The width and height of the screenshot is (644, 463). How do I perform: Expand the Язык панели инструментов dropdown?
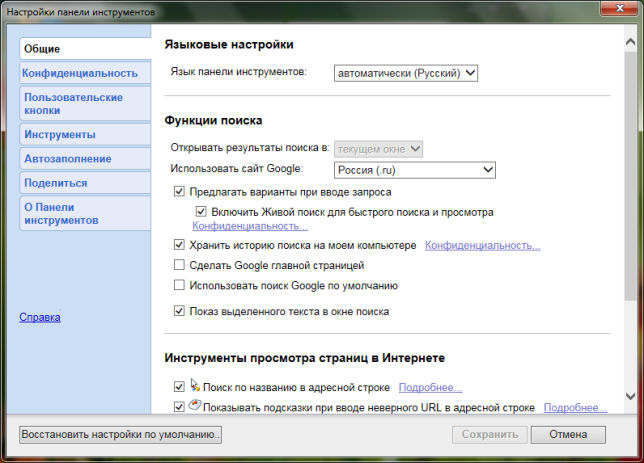coord(406,73)
